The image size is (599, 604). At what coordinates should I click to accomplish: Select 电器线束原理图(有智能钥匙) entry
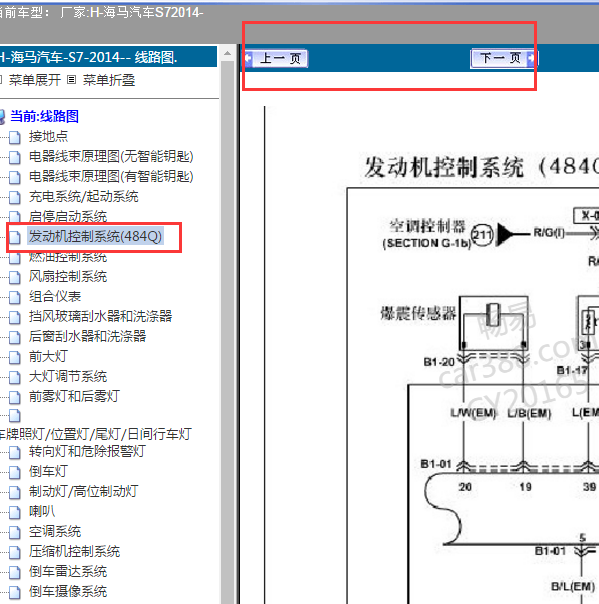coord(111,176)
